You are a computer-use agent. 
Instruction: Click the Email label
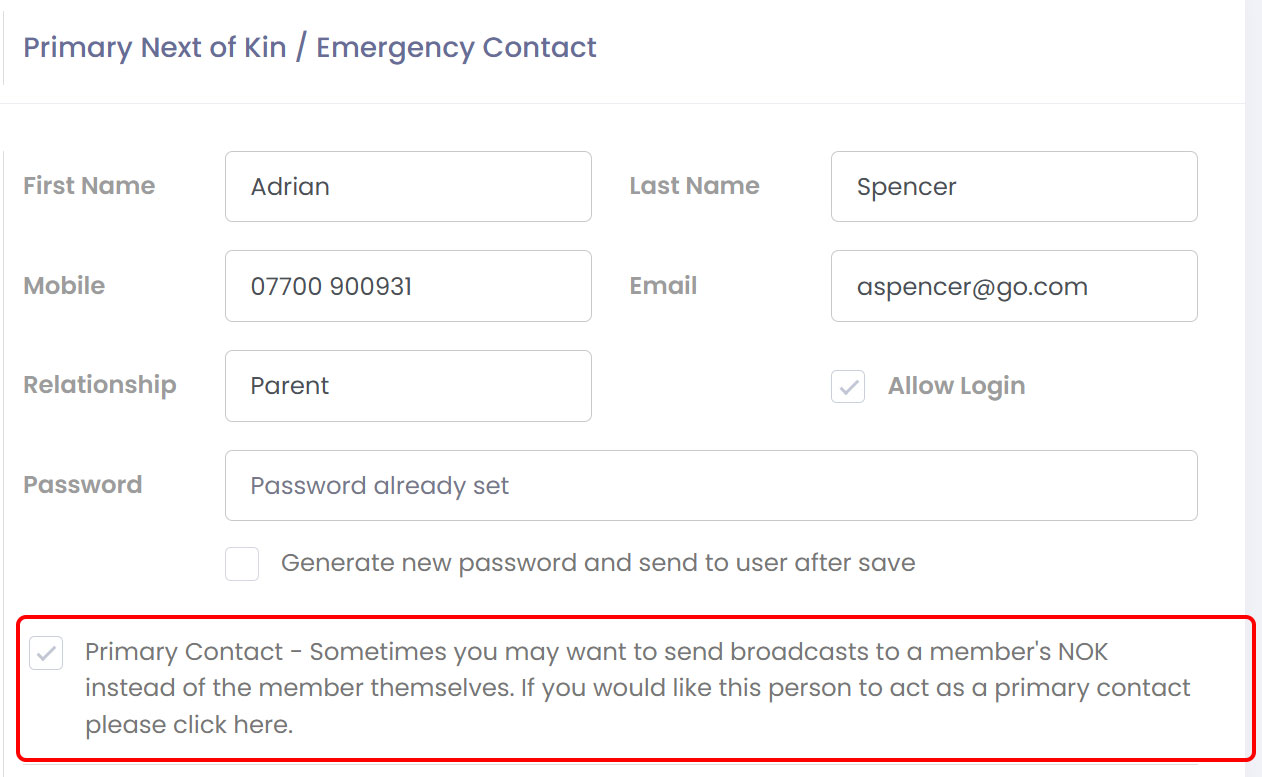(663, 286)
